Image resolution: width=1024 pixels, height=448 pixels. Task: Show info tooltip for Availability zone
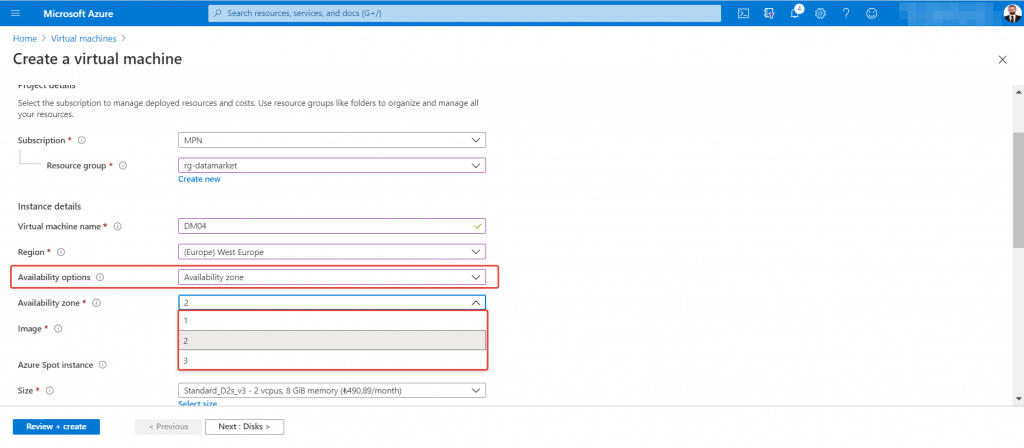(x=96, y=303)
